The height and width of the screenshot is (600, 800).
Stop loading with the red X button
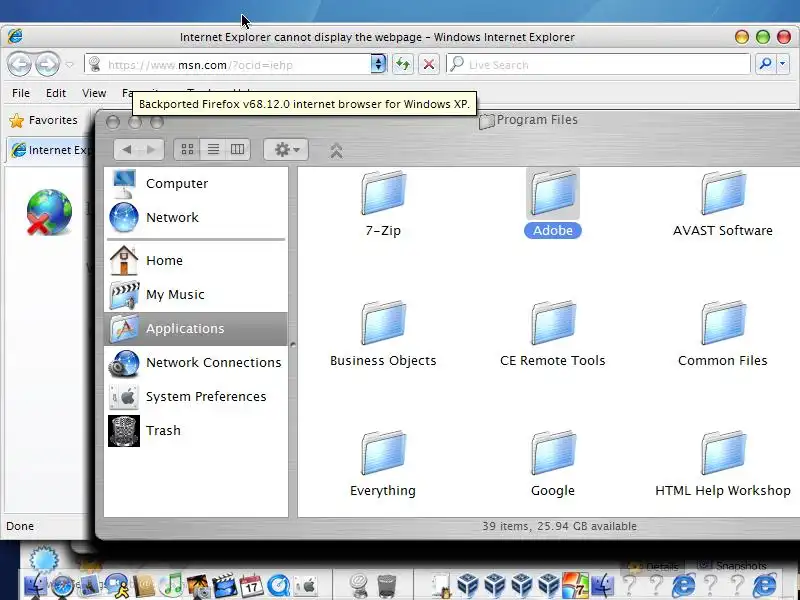point(429,64)
